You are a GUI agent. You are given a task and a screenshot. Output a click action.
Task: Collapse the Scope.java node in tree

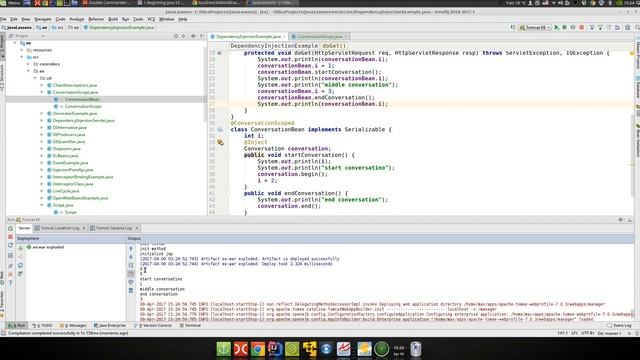[x=42, y=205]
